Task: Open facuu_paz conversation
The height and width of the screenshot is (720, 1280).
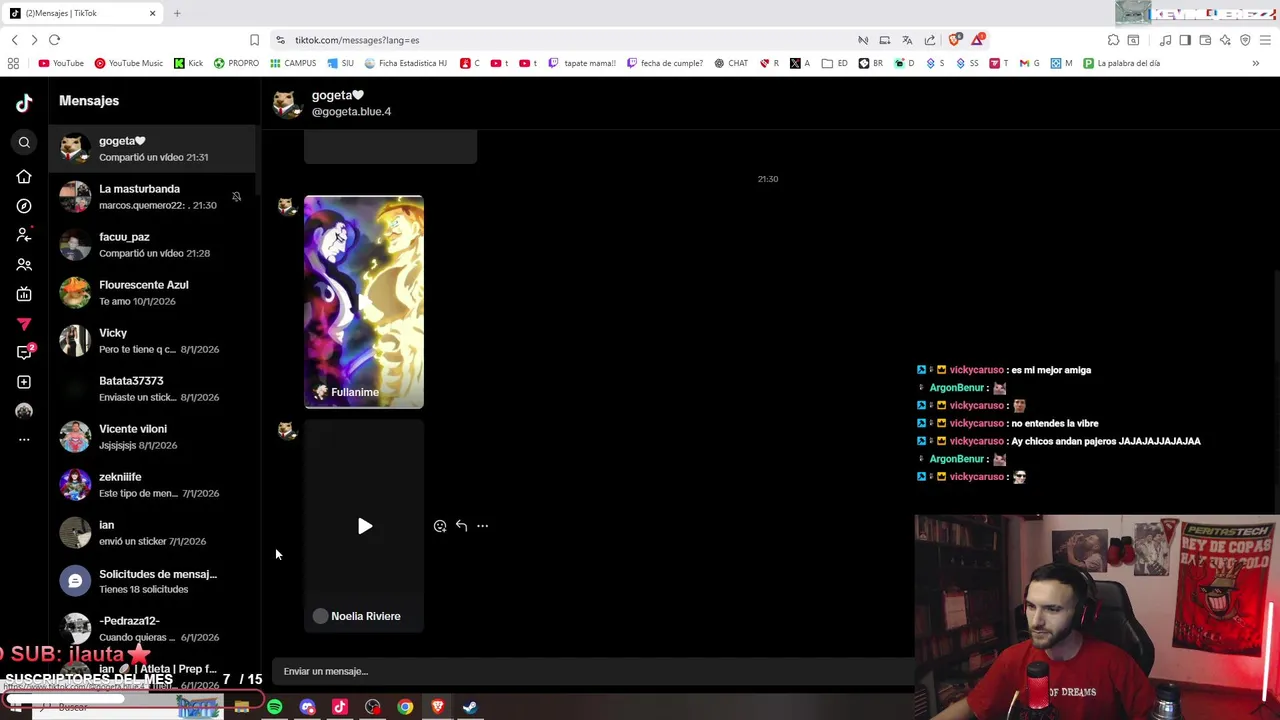Action: (152, 245)
